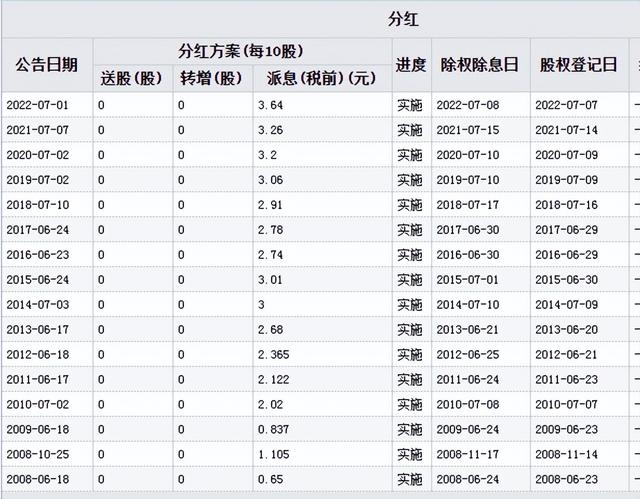Click dividend value 3.01
Screen dimensions: 640x499
(270, 279)
